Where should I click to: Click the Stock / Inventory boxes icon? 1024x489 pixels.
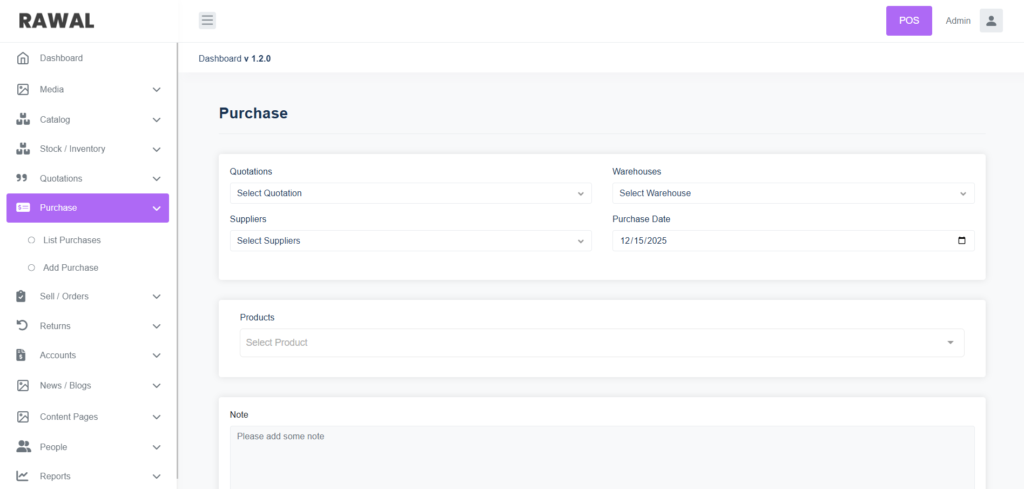pyautogui.click(x=23, y=149)
